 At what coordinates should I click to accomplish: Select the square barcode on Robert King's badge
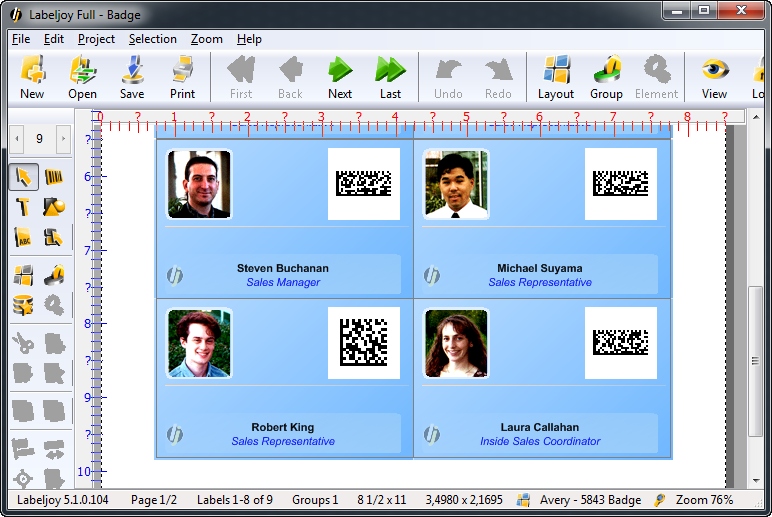[364, 343]
